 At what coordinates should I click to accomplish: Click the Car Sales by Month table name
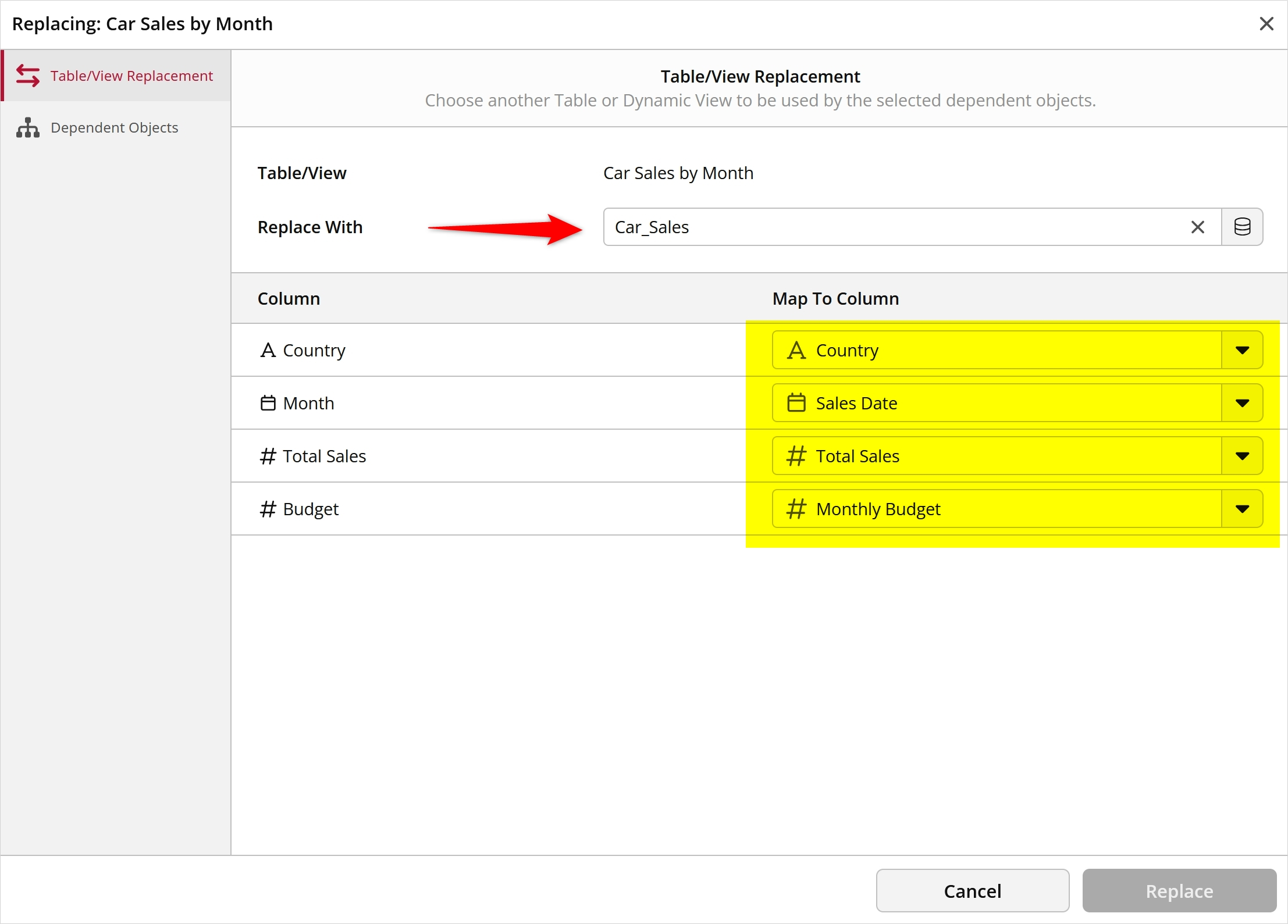[678, 173]
